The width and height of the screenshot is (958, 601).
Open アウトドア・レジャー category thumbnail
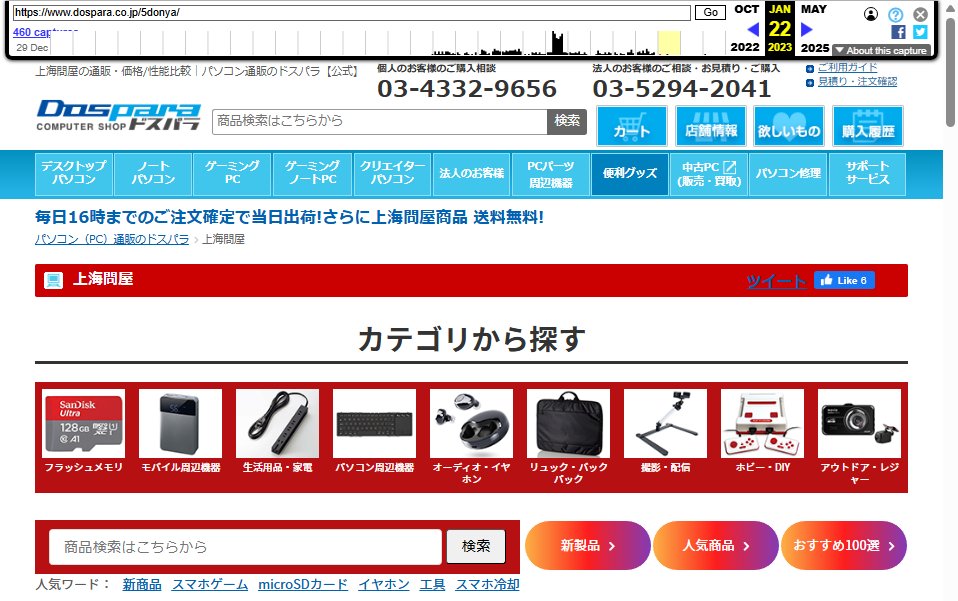click(859, 423)
